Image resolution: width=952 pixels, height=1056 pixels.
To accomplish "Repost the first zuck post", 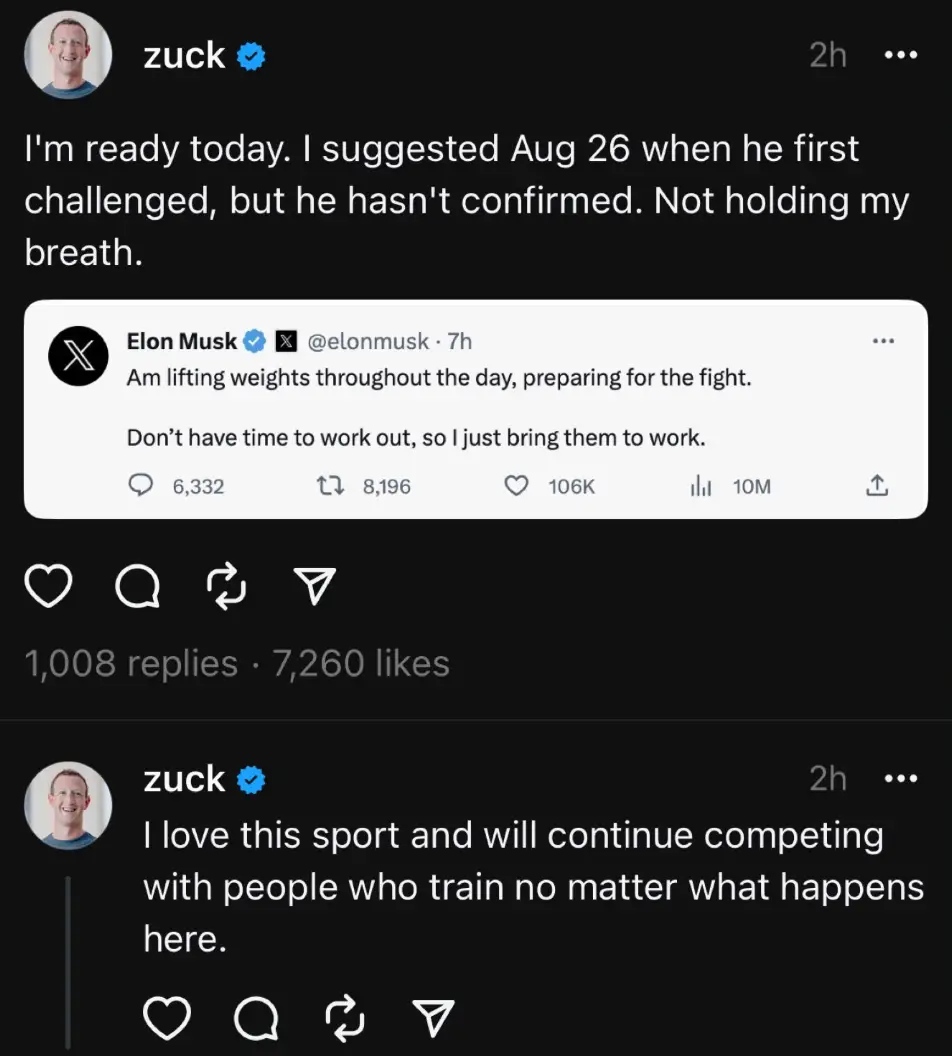I will point(226,588).
